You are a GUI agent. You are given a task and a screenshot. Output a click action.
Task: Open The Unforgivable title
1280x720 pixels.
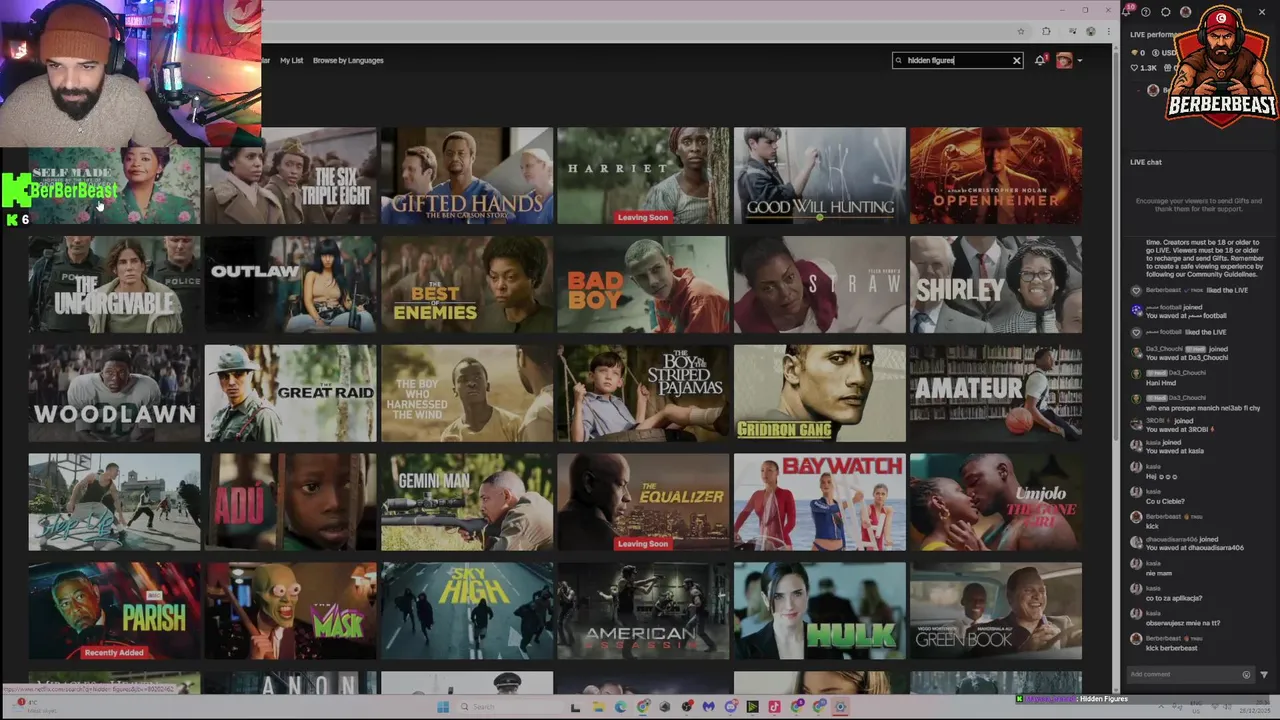coord(114,285)
